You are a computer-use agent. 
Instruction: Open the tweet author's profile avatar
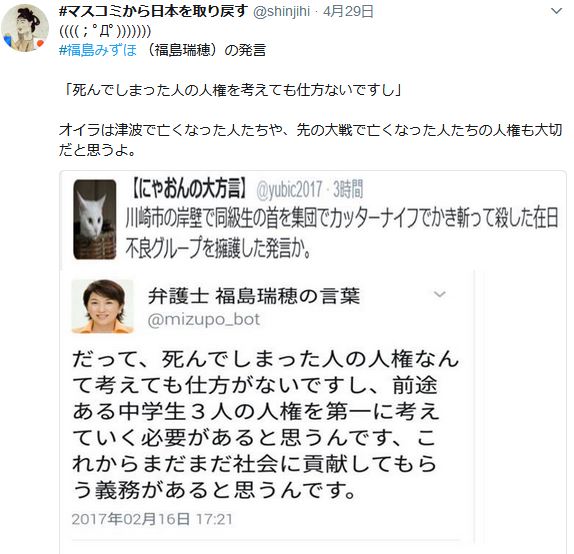pos(25,28)
